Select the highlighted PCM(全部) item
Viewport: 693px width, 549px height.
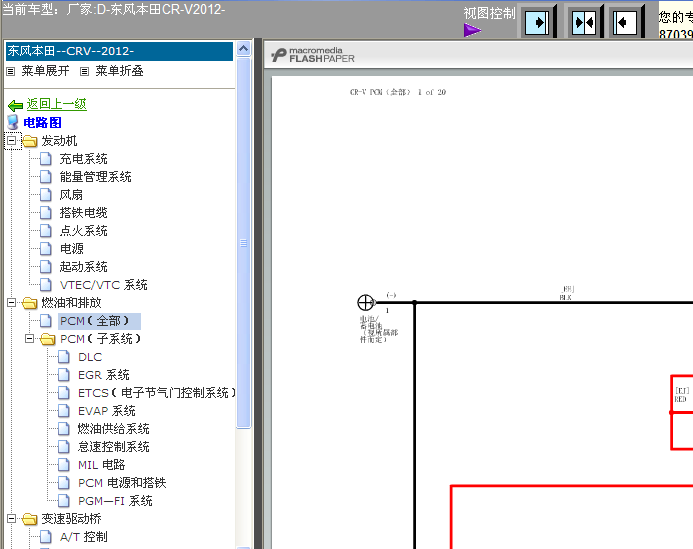pos(99,321)
